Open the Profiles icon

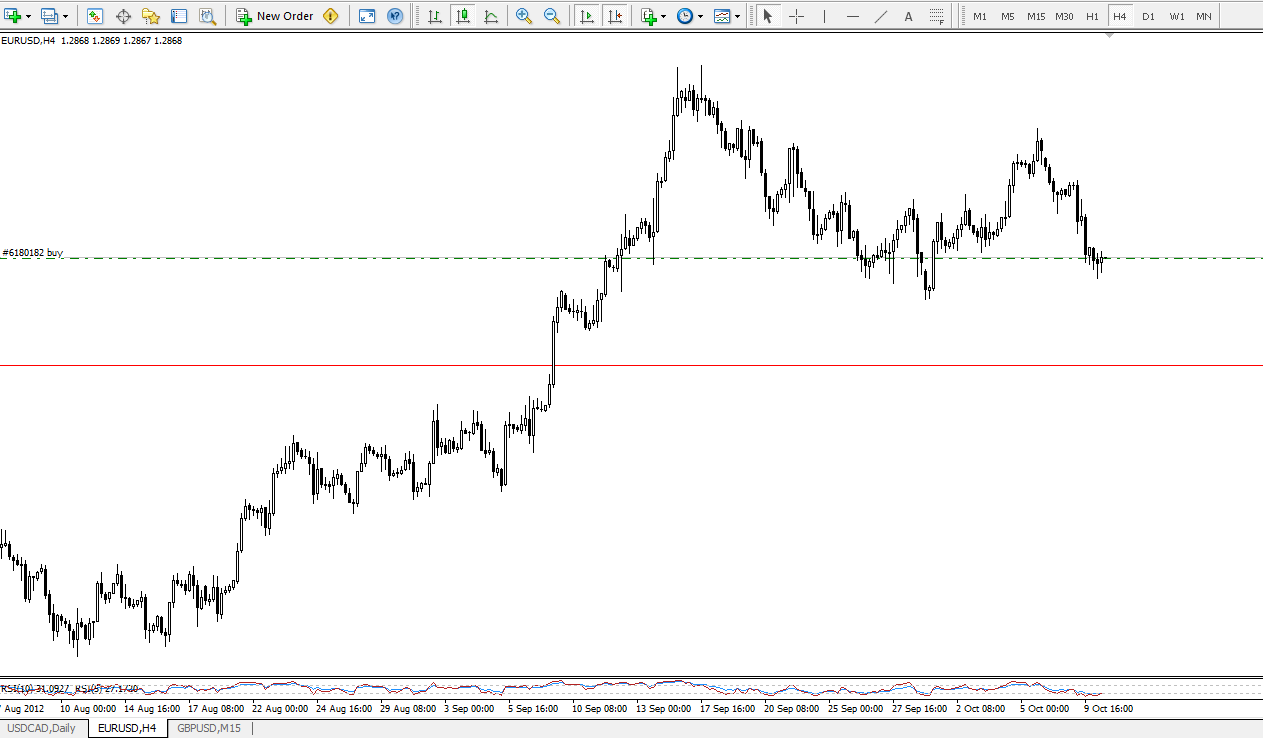(x=49, y=16)
